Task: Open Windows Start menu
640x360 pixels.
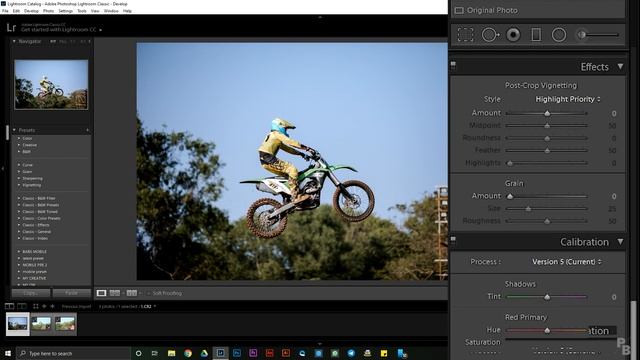Action: pos(8,353)
